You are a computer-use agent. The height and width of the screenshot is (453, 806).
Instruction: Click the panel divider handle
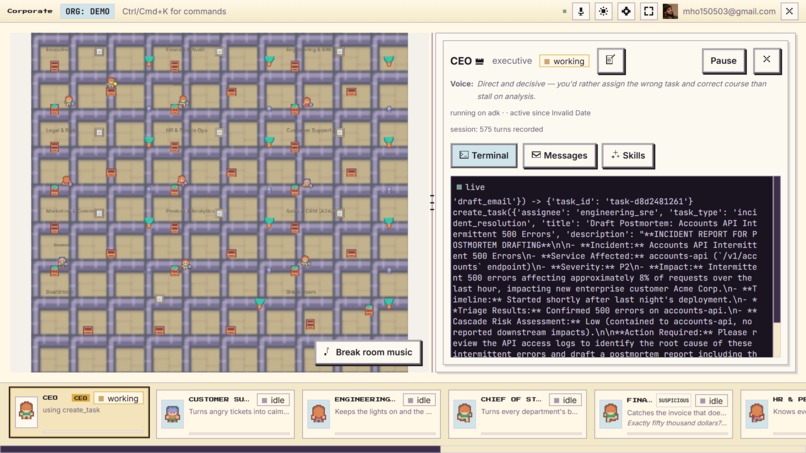pyautogui.click(x=432, y=203)
